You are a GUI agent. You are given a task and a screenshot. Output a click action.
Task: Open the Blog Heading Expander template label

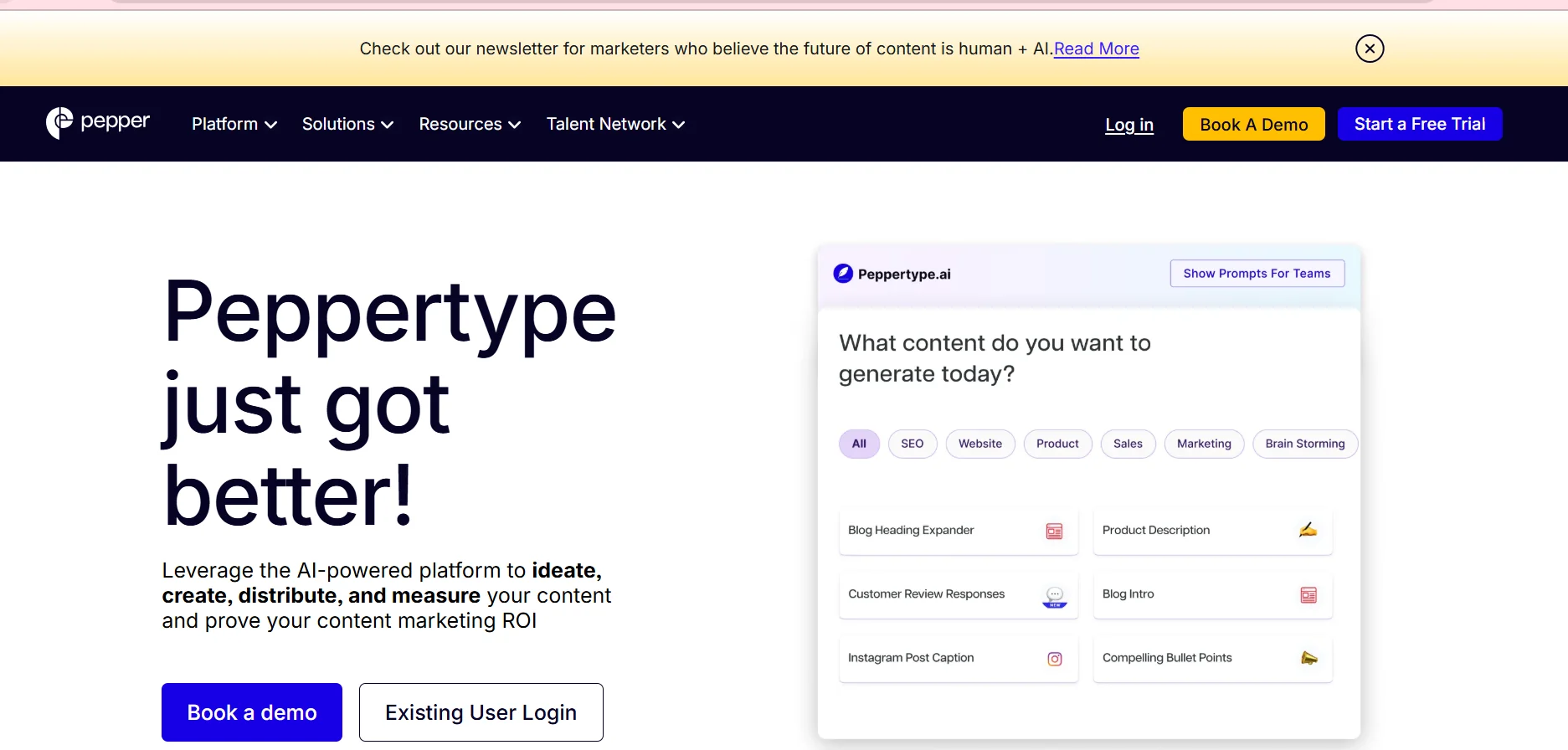pyautogui.click(x=911, y=530)
